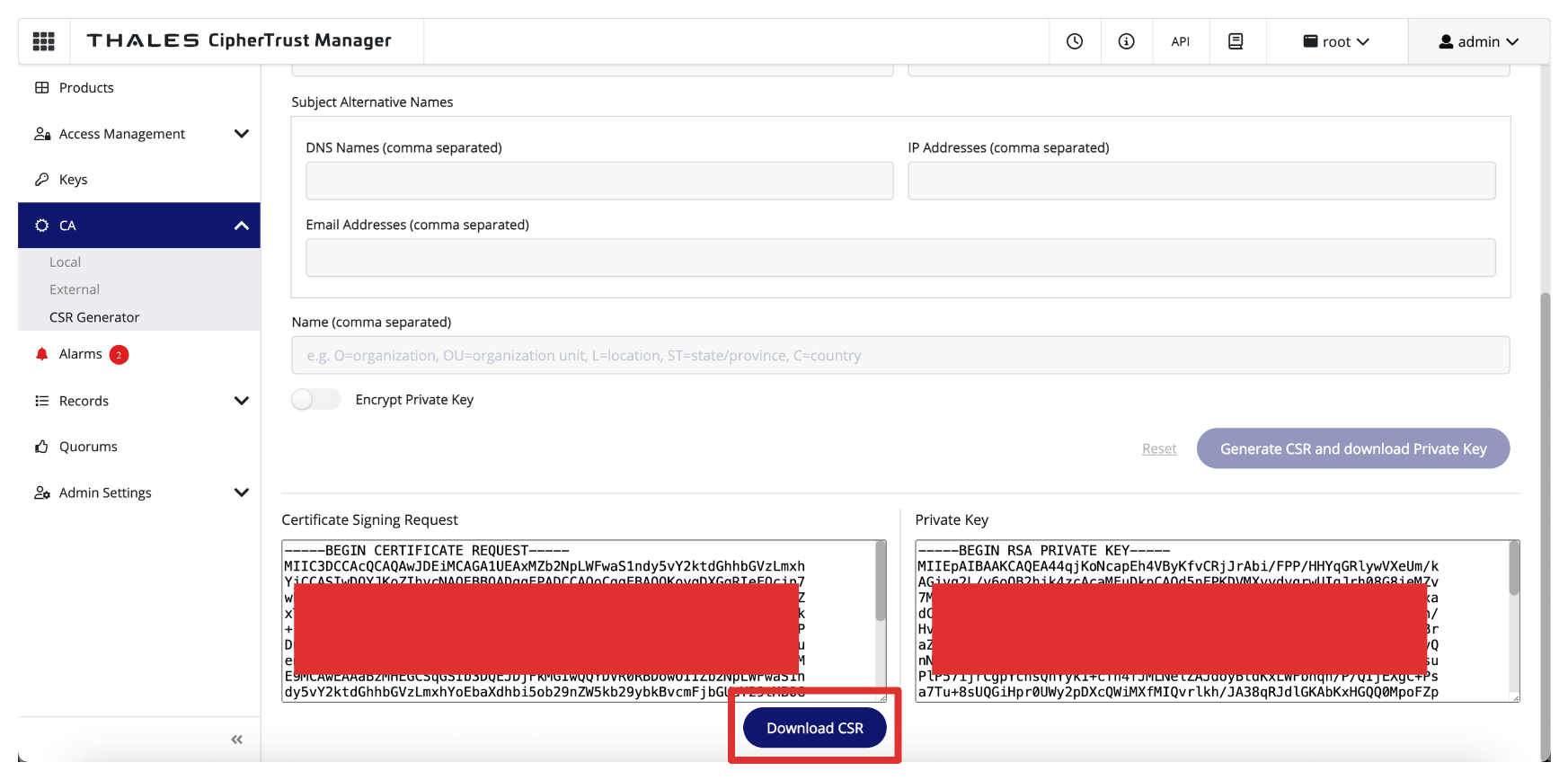Click the Alarms sidebar label
Viewport: 1568px width, 780px height.
point(80,354)
